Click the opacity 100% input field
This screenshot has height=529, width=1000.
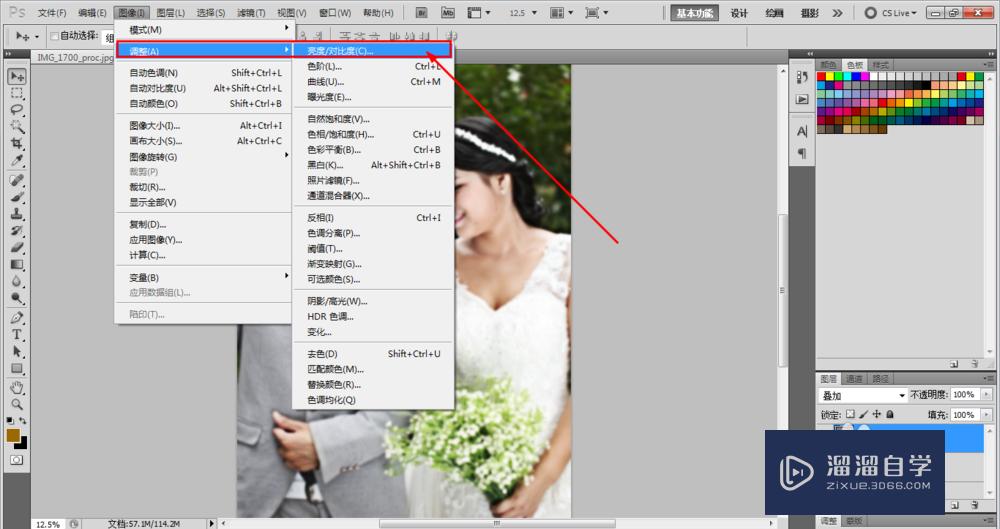(964, 394)
